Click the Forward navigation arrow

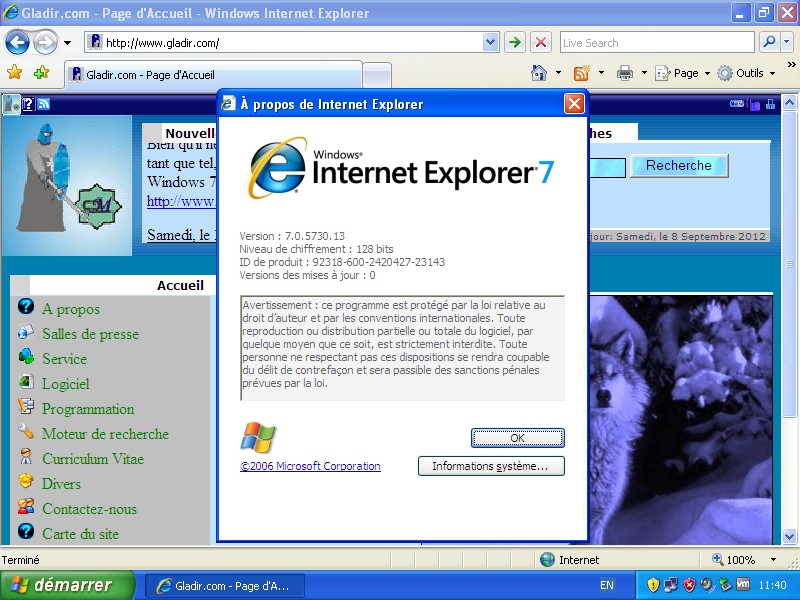point(45,42)
